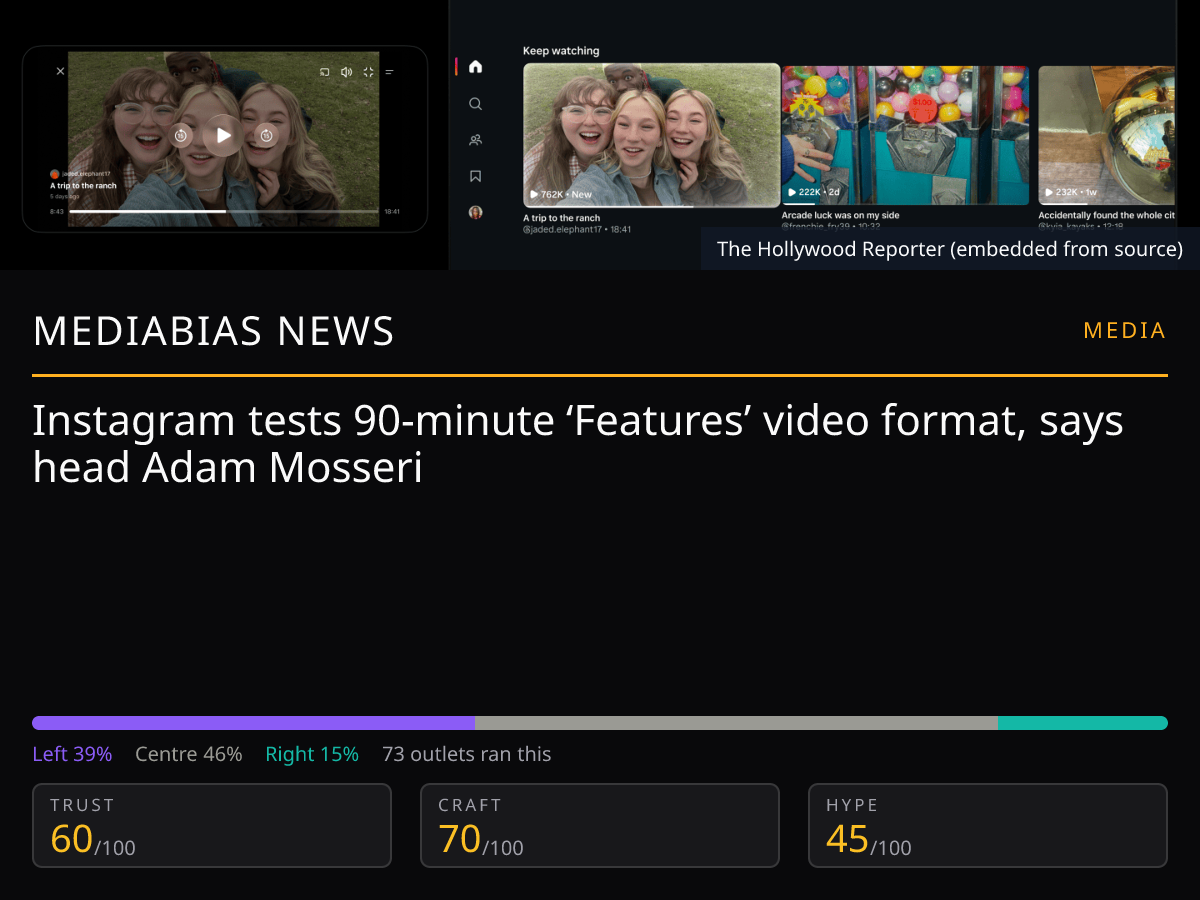
Task: Open the CRAFT 70/100 score card
Action: (x=600, y=825)
